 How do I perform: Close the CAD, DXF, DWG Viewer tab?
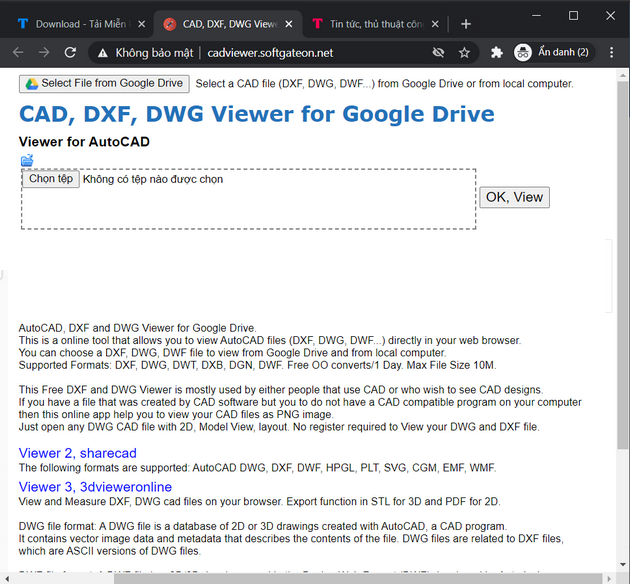288,24
